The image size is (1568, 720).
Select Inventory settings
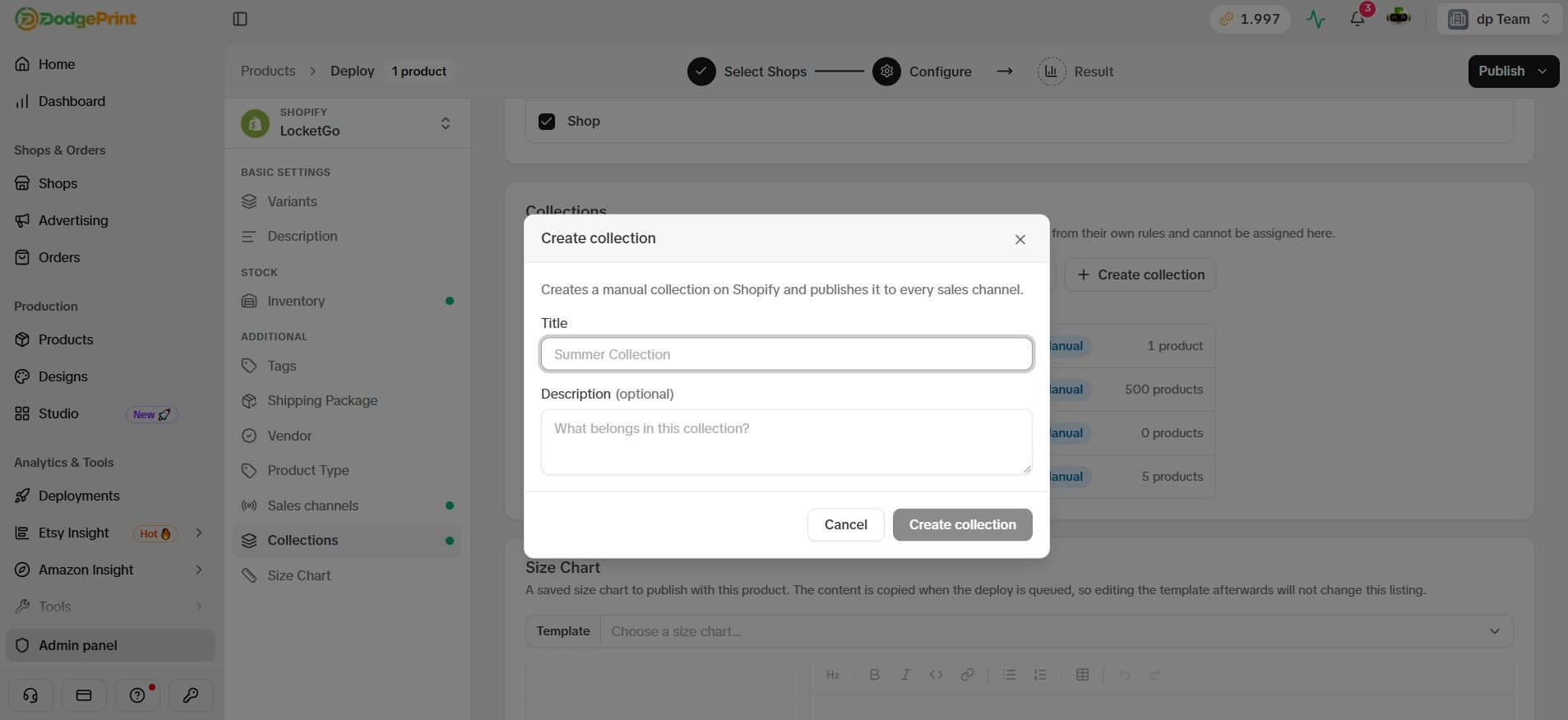(347, 301)
